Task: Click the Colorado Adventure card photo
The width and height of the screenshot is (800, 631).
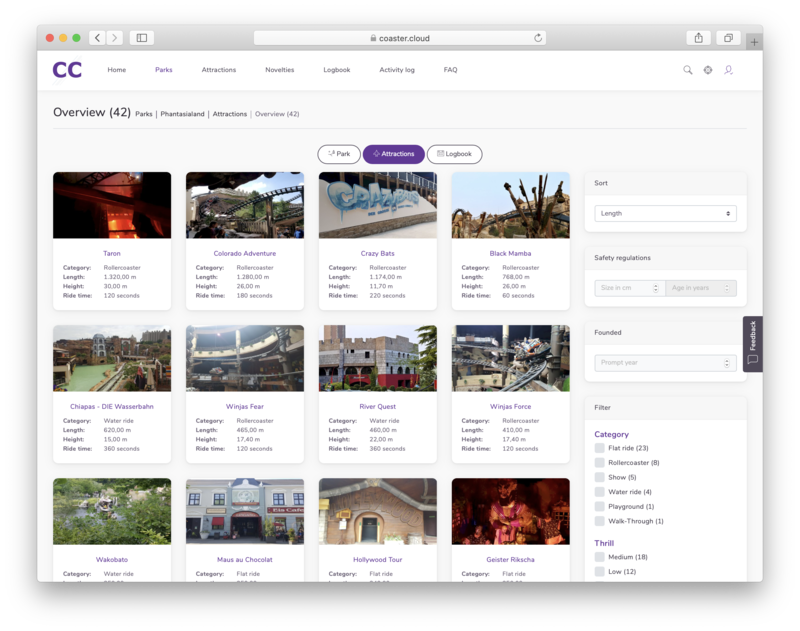Action: click(x=245, y=205)
